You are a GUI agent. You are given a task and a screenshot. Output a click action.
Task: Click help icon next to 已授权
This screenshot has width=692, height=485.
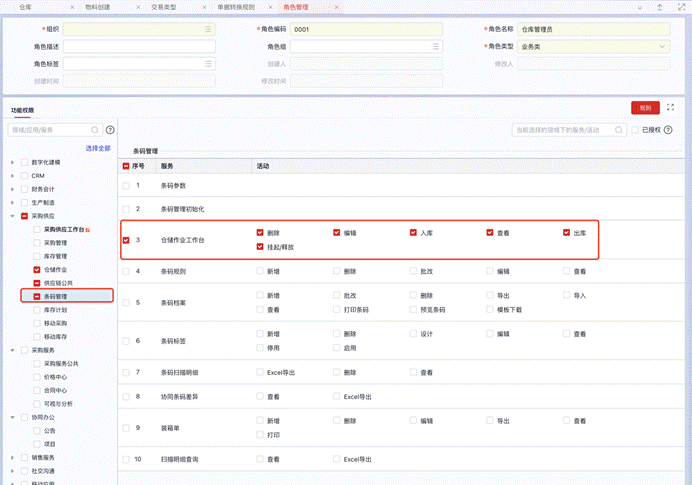point(669,130)
